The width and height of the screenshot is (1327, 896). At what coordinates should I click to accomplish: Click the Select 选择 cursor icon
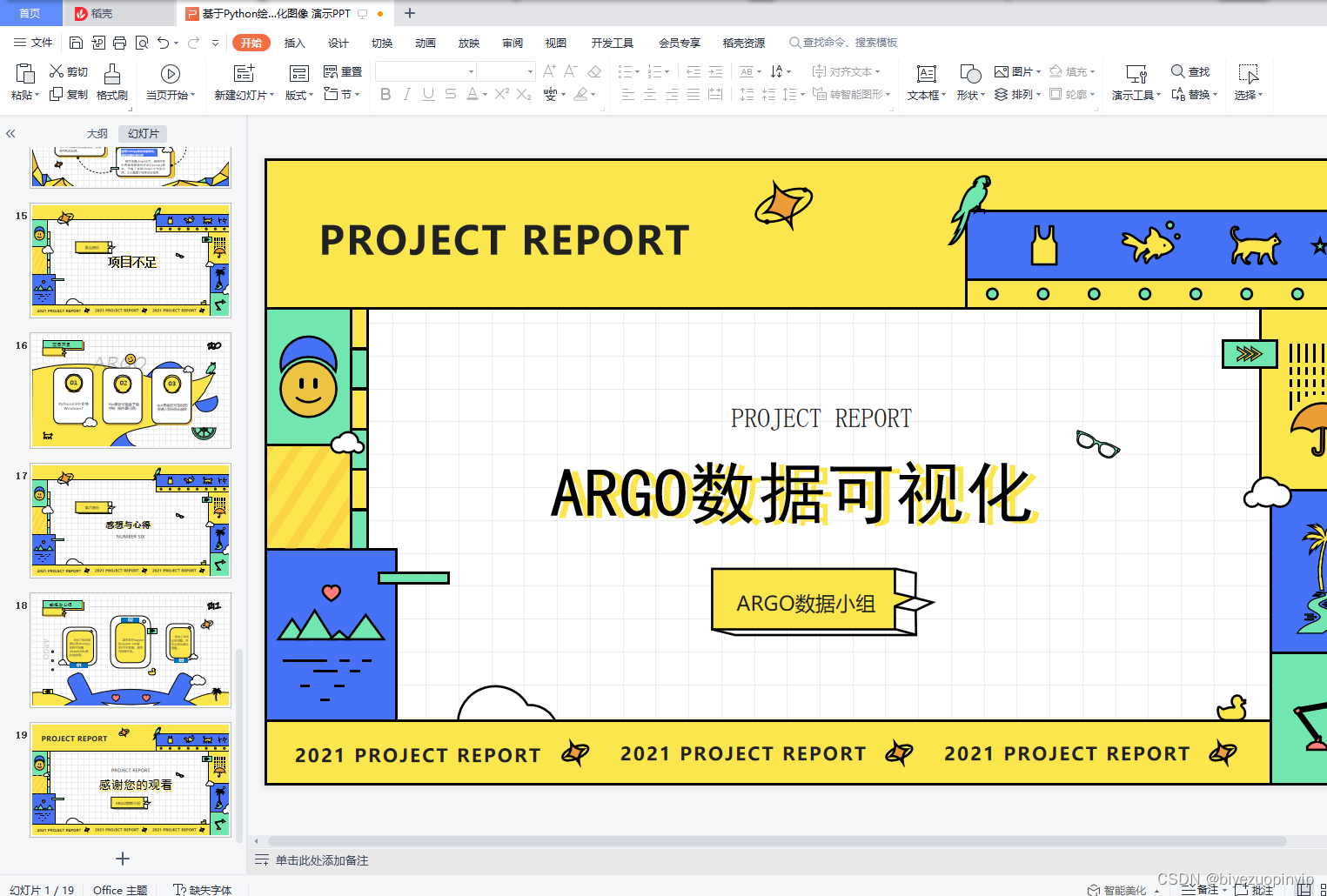[1249, 74]
